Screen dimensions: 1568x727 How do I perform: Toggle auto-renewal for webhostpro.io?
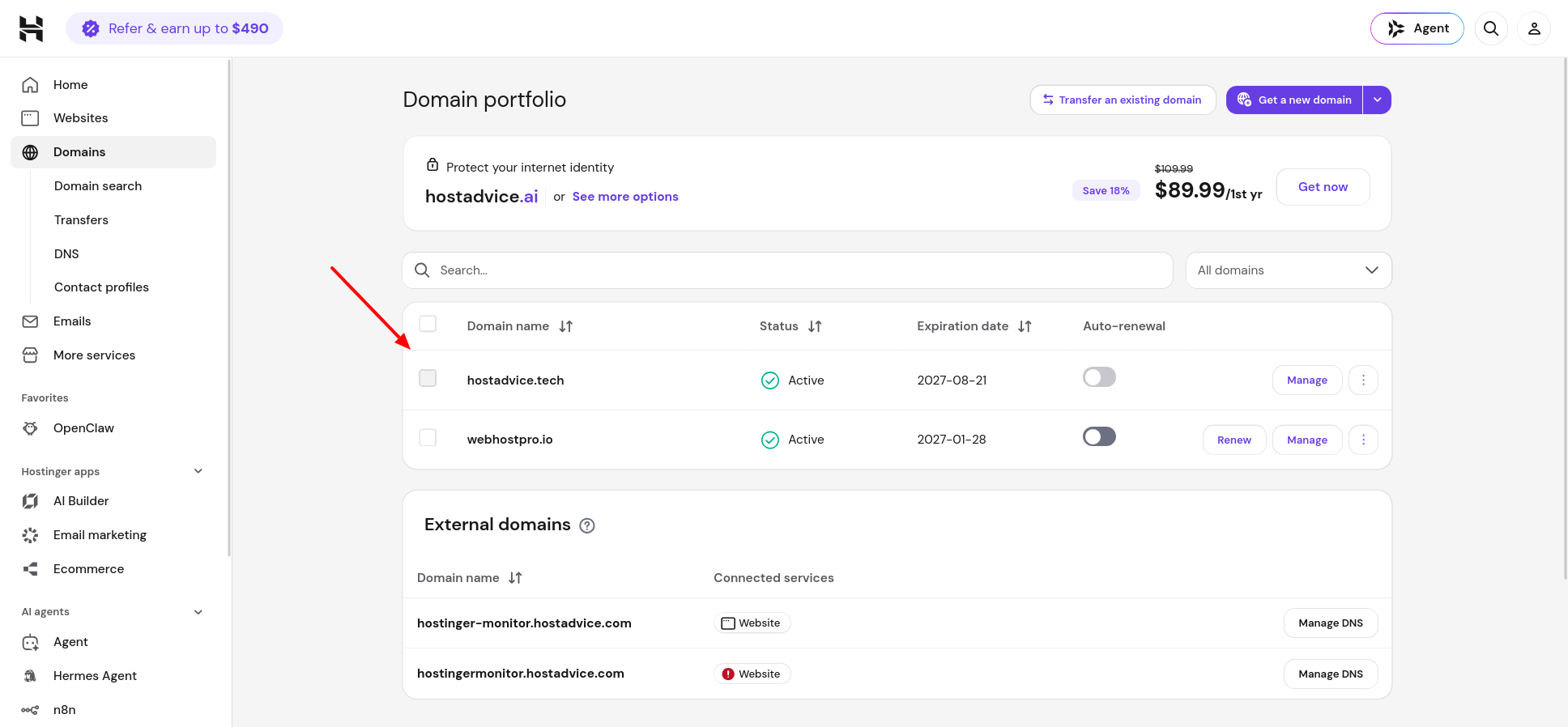pos(1099,436)
